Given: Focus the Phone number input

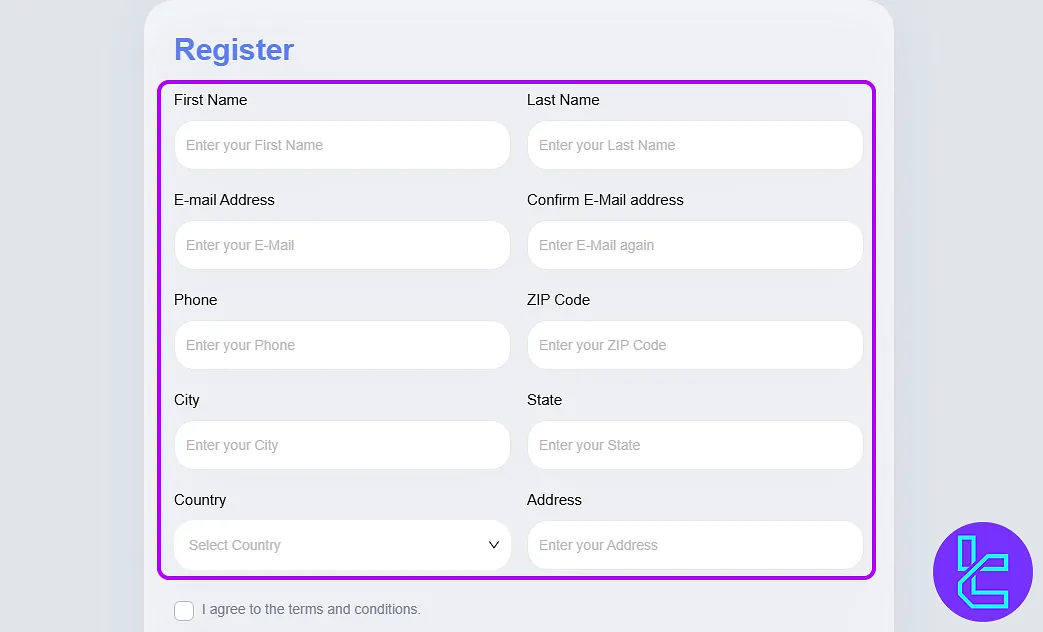Looking at the screenshot, I should (x=342, y=345).
